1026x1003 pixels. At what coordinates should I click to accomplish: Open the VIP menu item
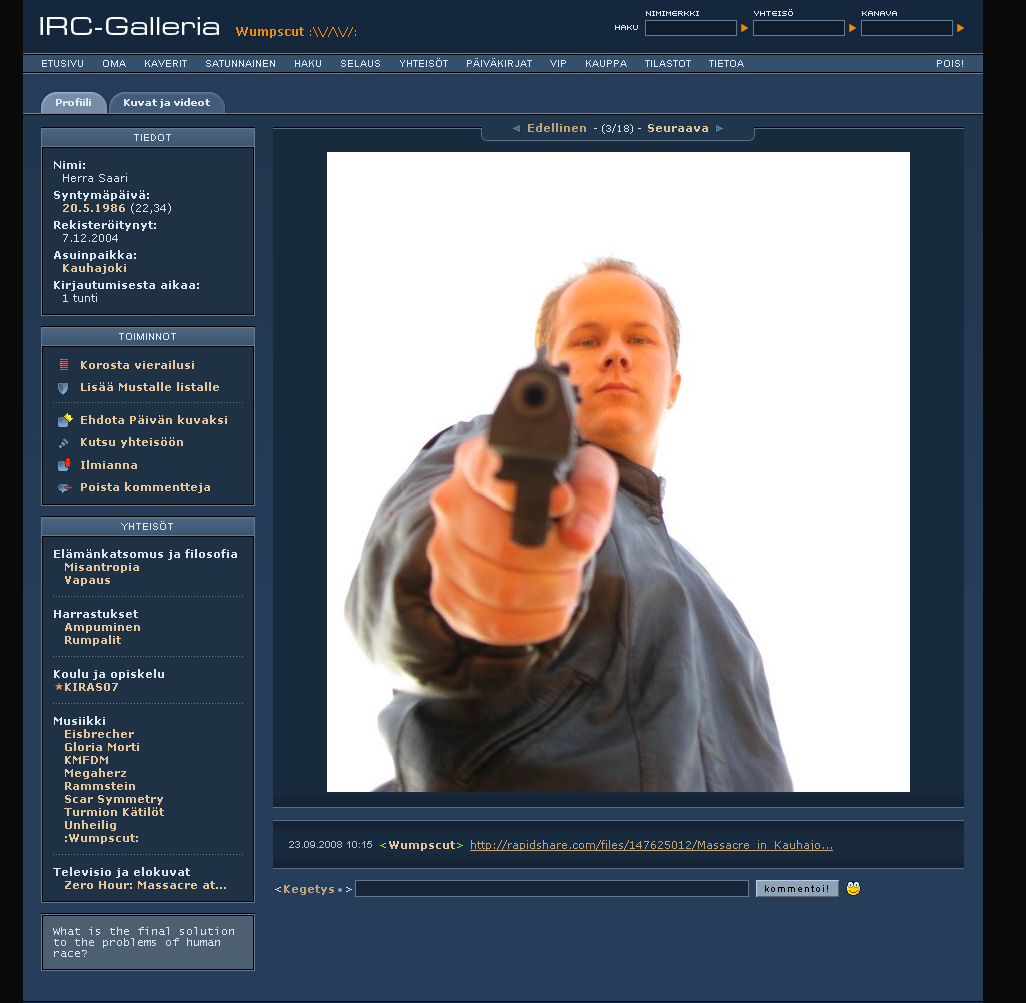(x=558, y=63)
